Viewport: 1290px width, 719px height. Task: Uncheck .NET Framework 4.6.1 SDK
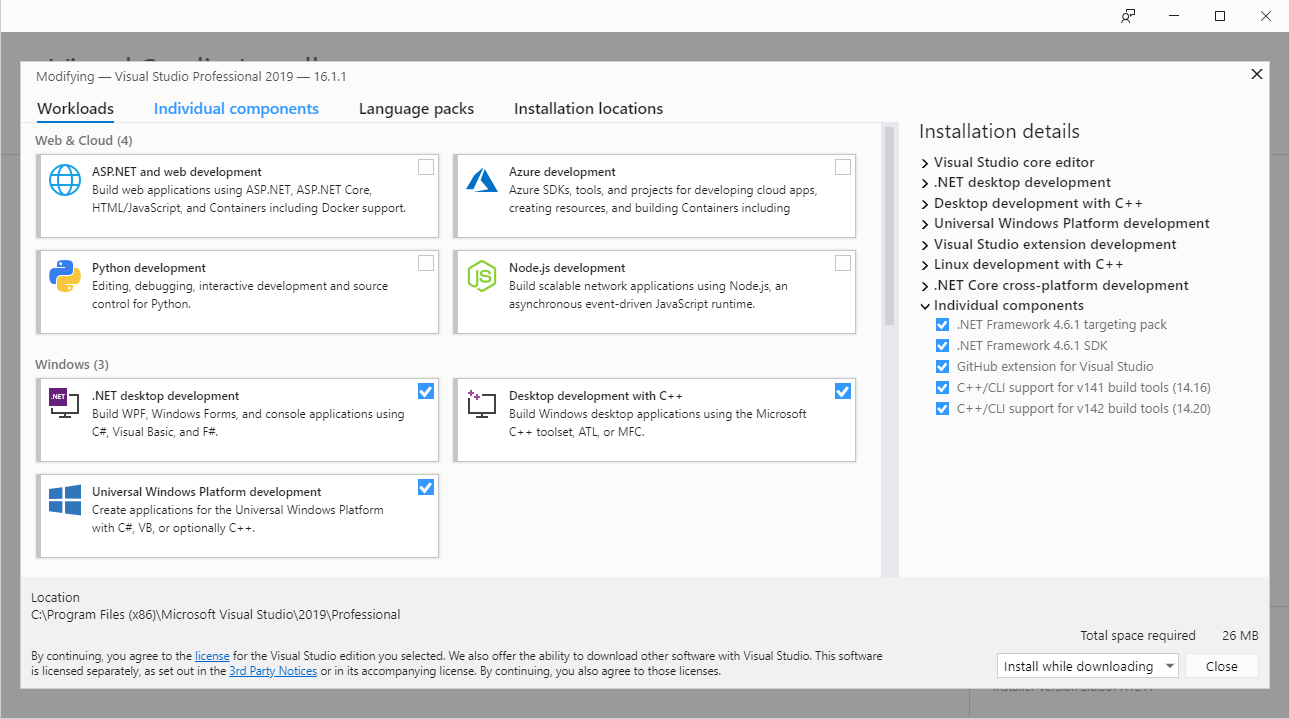[942, 346]
